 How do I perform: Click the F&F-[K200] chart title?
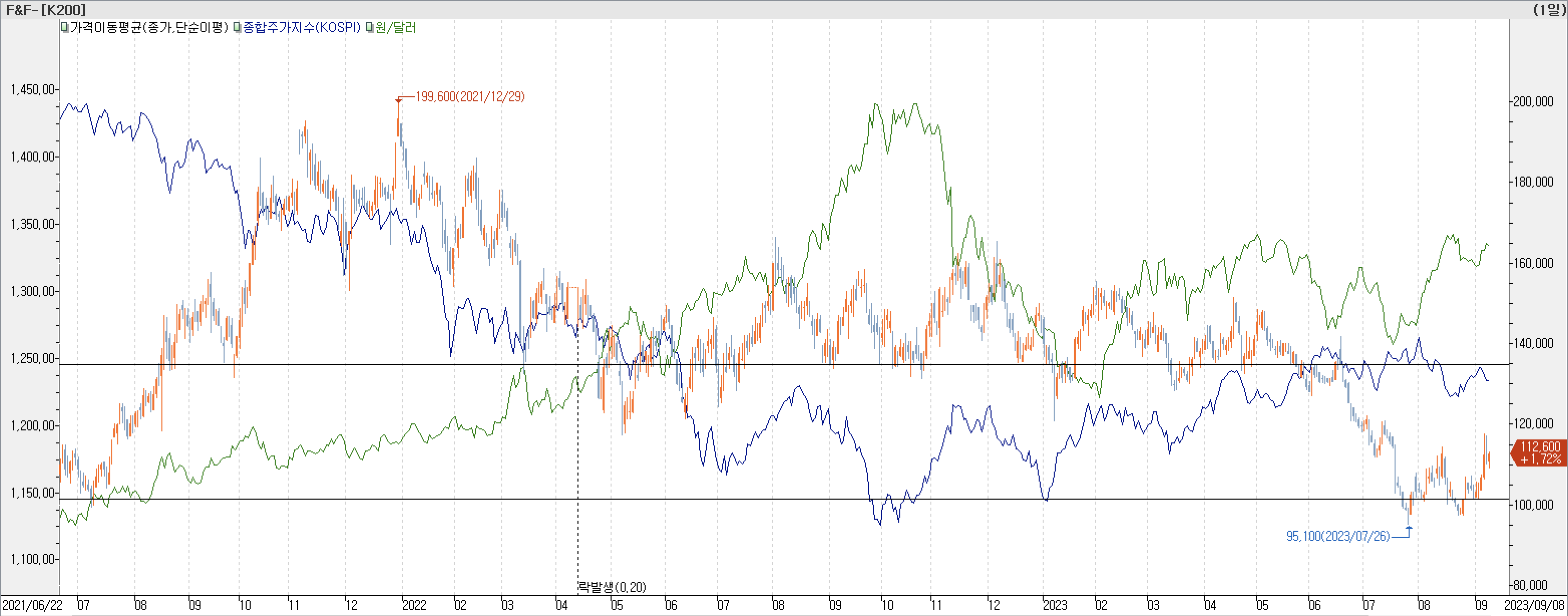click(46, 10)
